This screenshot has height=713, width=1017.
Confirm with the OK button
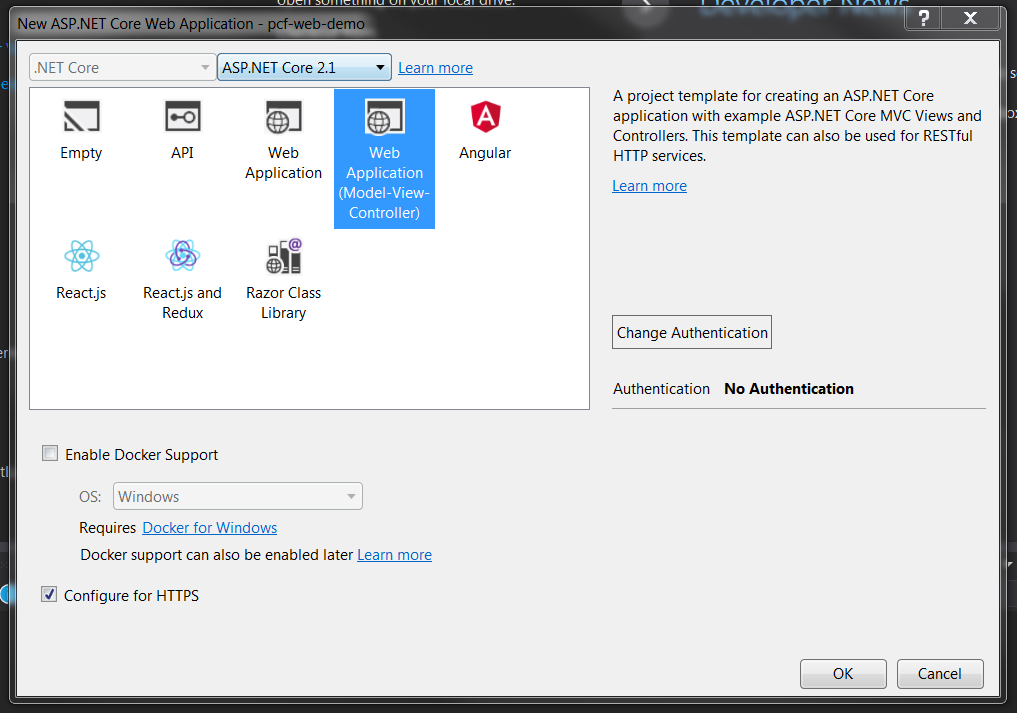[x=843, y=674]
